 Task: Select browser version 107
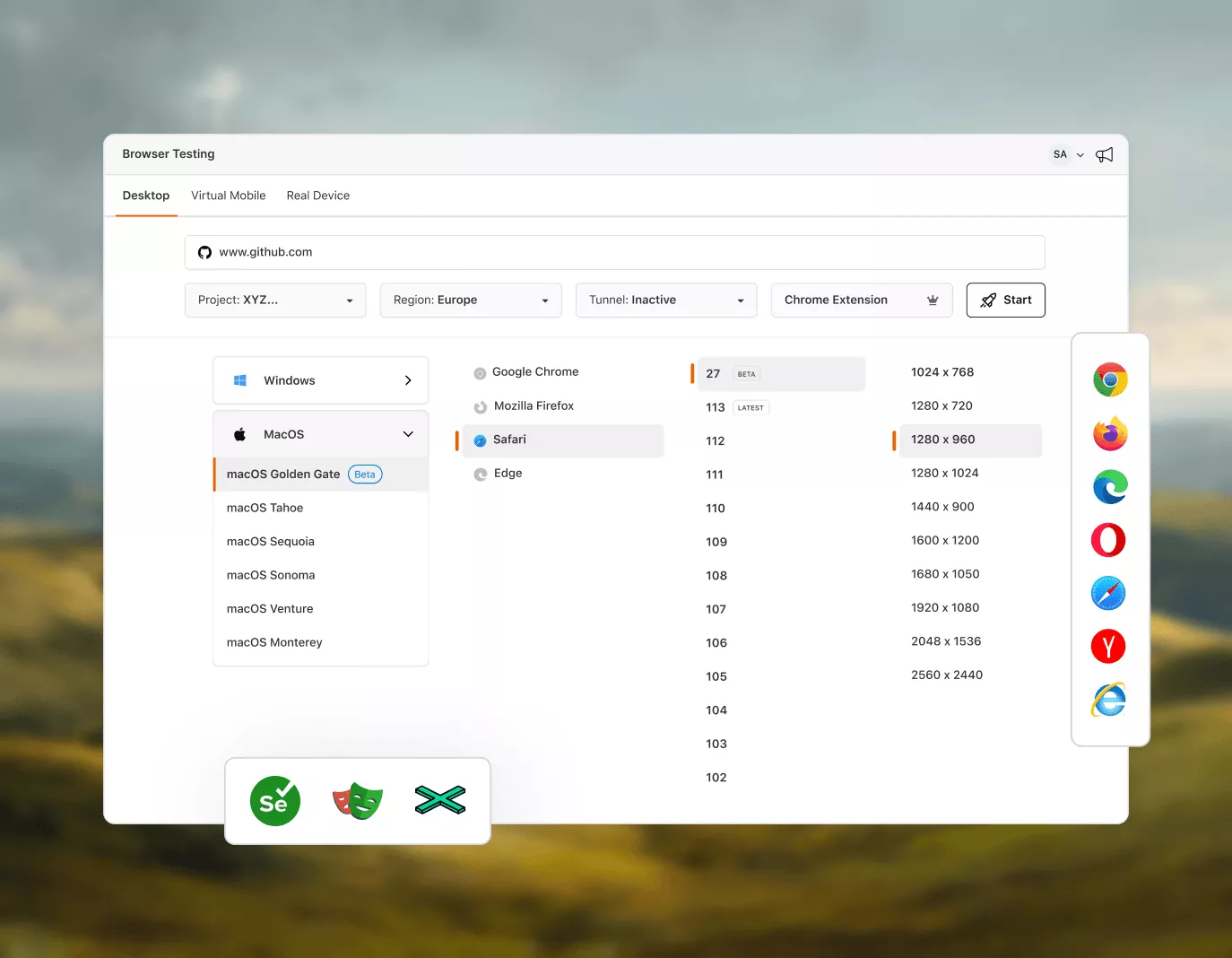tap(716, 609)
